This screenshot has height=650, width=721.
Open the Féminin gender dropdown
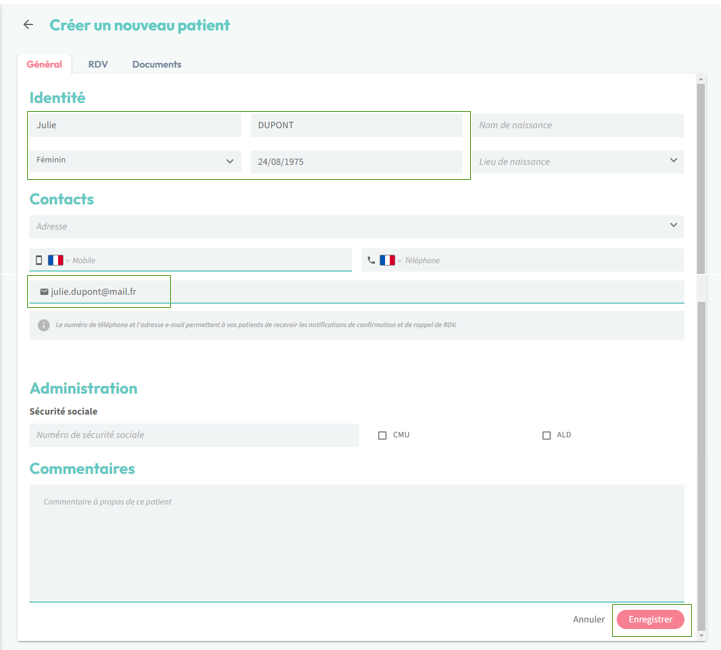135,161
